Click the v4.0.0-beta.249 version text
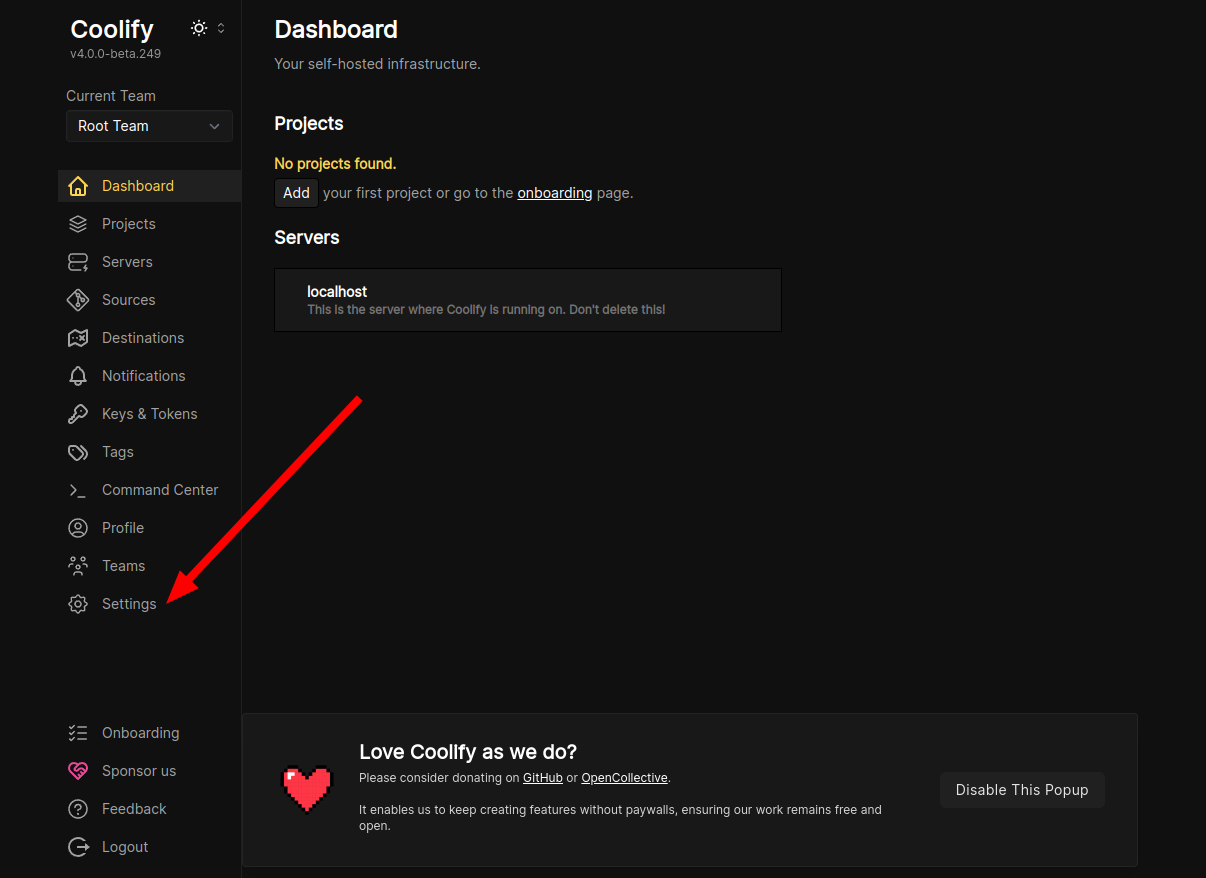Viewport: 1206px width, 878px height. pyautogui.click(x=115, y=54)
